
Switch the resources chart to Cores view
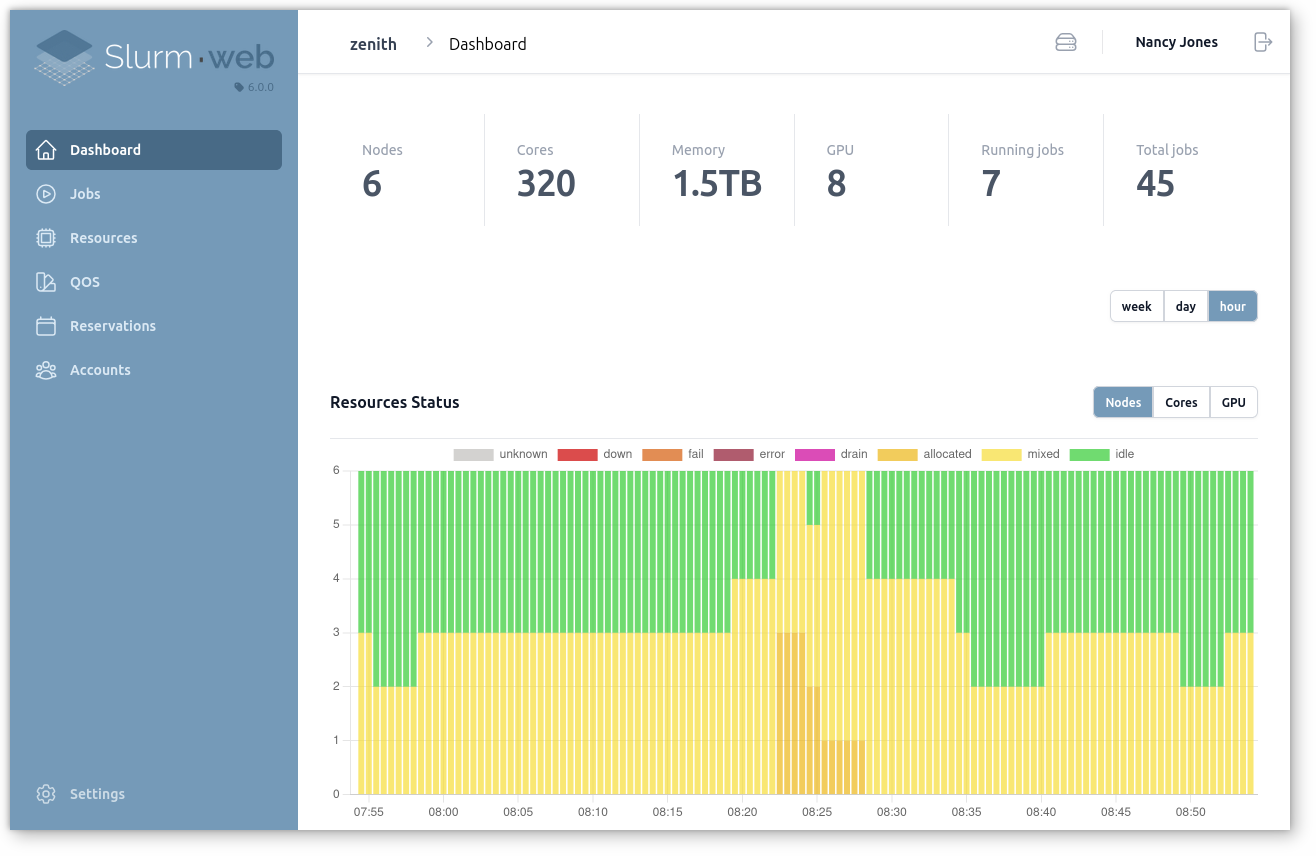pyautogui.click(x=1181, y=402)
